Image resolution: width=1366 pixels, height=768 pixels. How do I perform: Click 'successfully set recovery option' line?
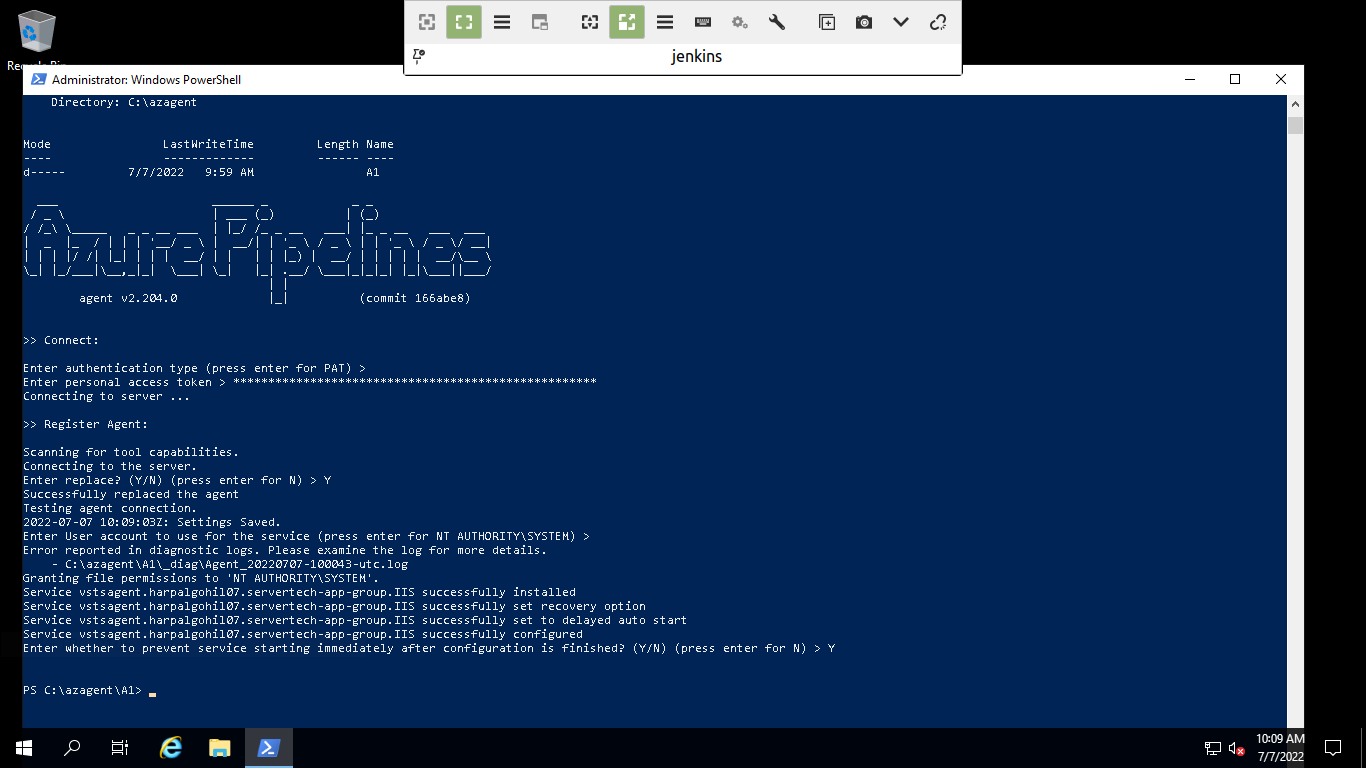pos(335,606)
